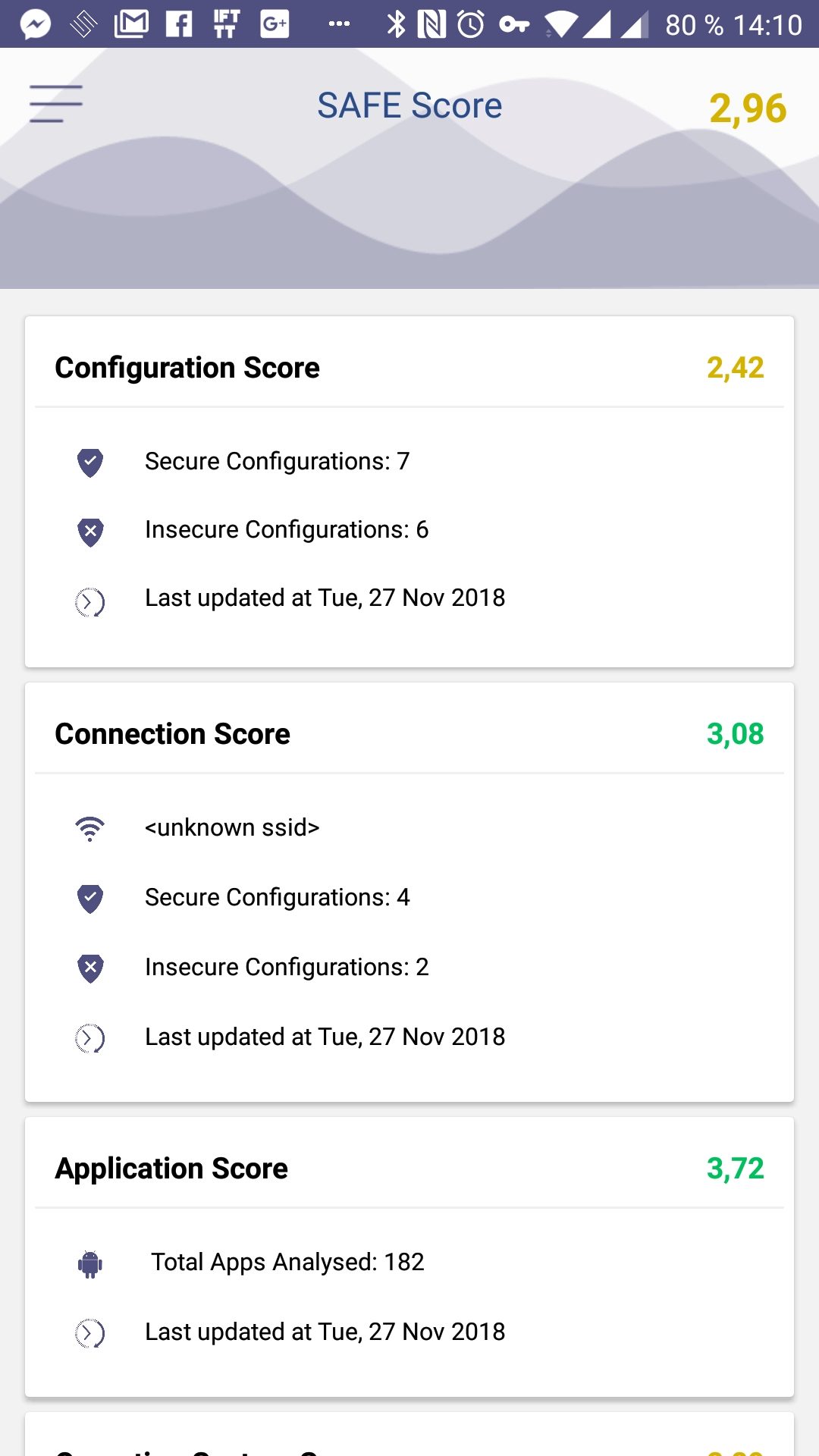Screen dimensions: 819x1456
Task: Tap the Messenger notification icon in status bar
Action: 35,24
